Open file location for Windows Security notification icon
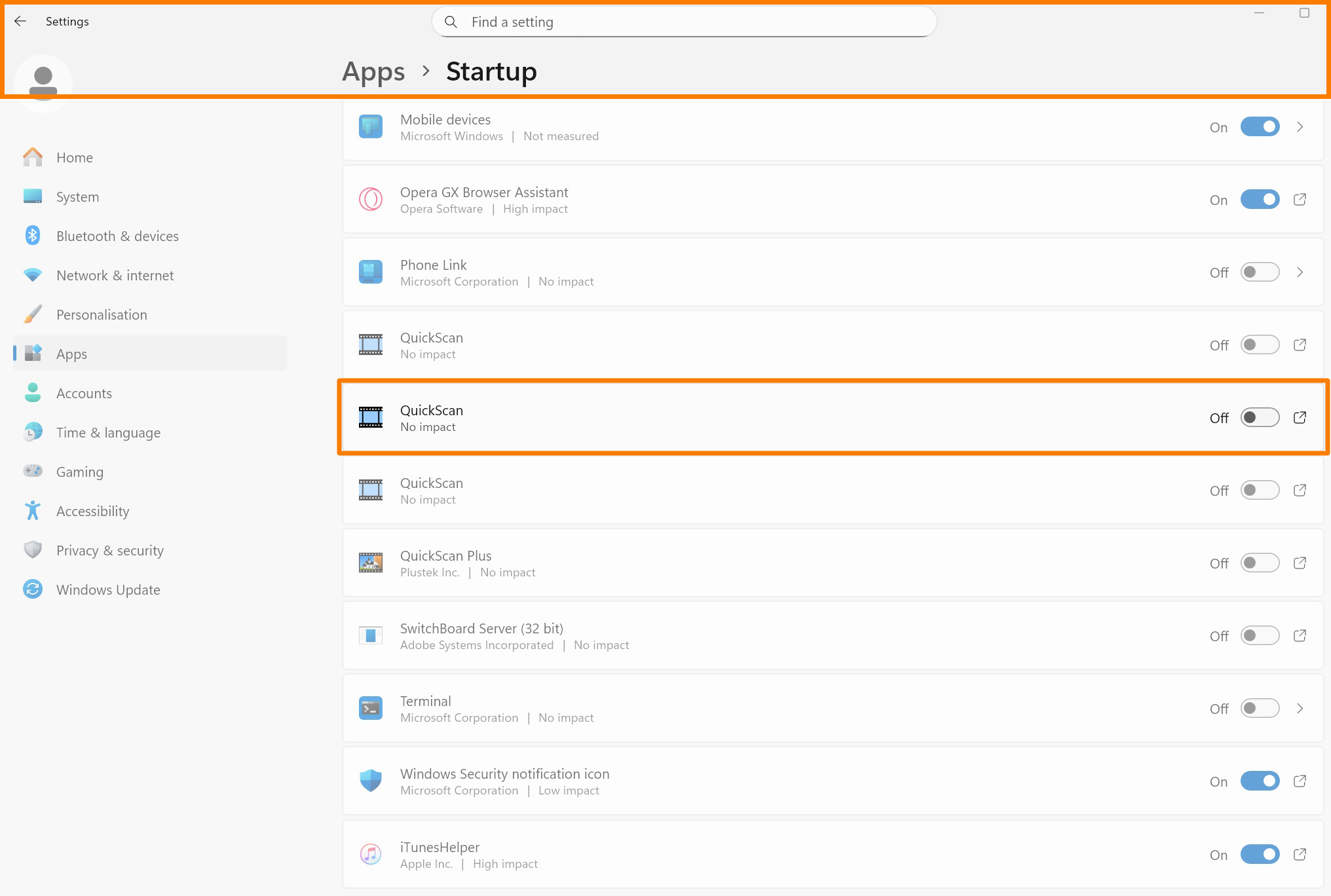The height and width of the screenshot is (896, 1331). coord(1300,781)
